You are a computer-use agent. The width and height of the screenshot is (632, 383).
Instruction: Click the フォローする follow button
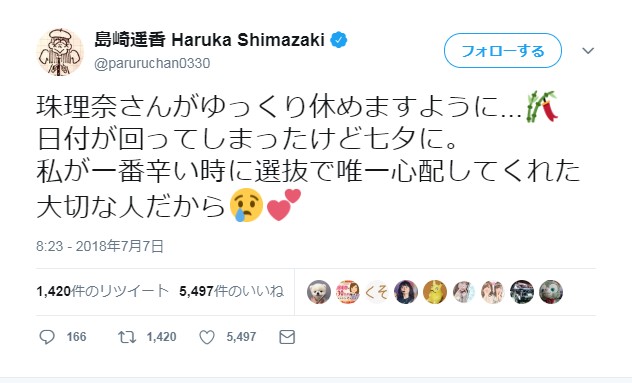pos(503,50)
